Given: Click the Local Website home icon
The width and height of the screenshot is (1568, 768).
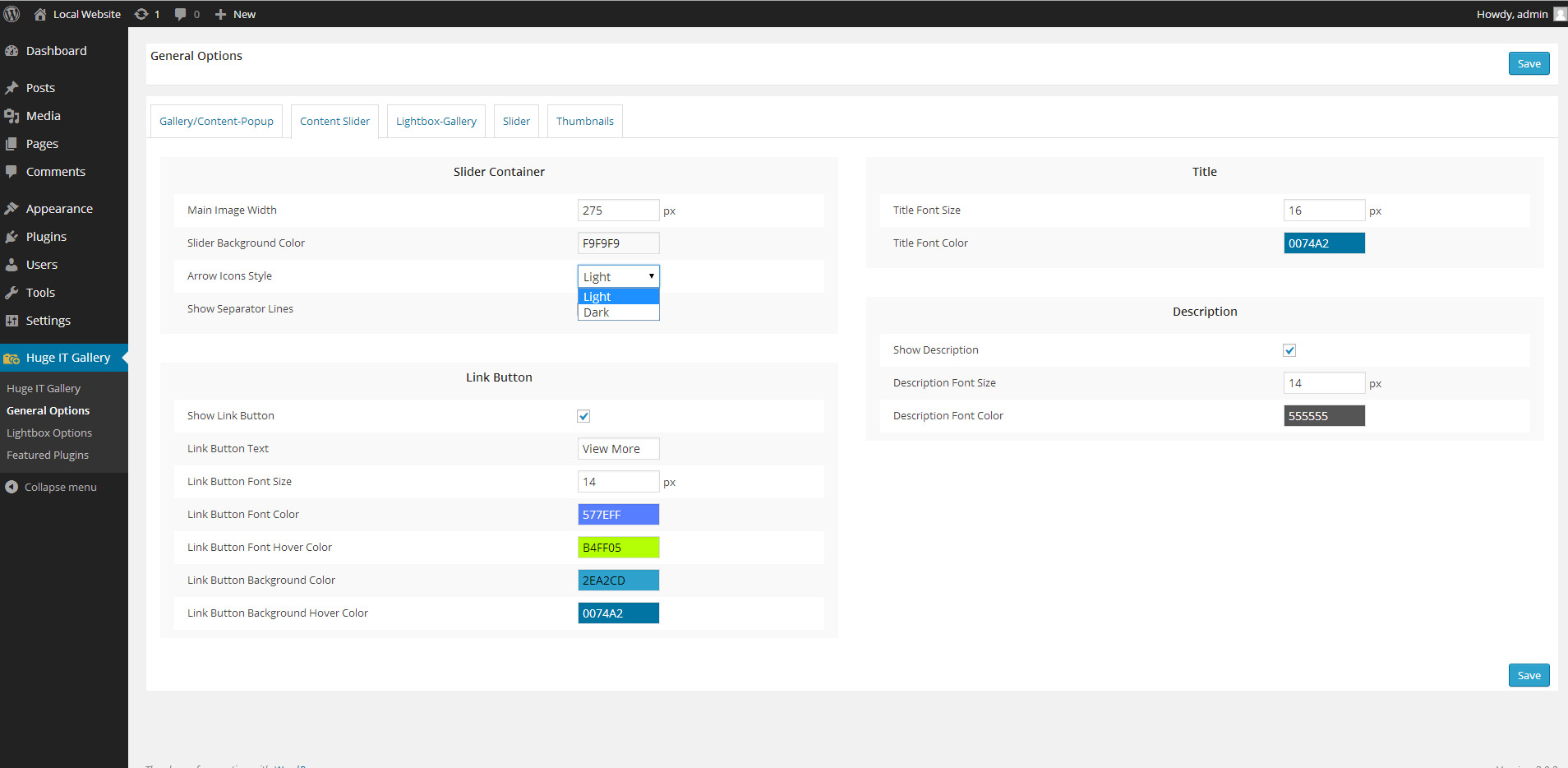Looking at the screenshot, I should click(x=40, y=14).
